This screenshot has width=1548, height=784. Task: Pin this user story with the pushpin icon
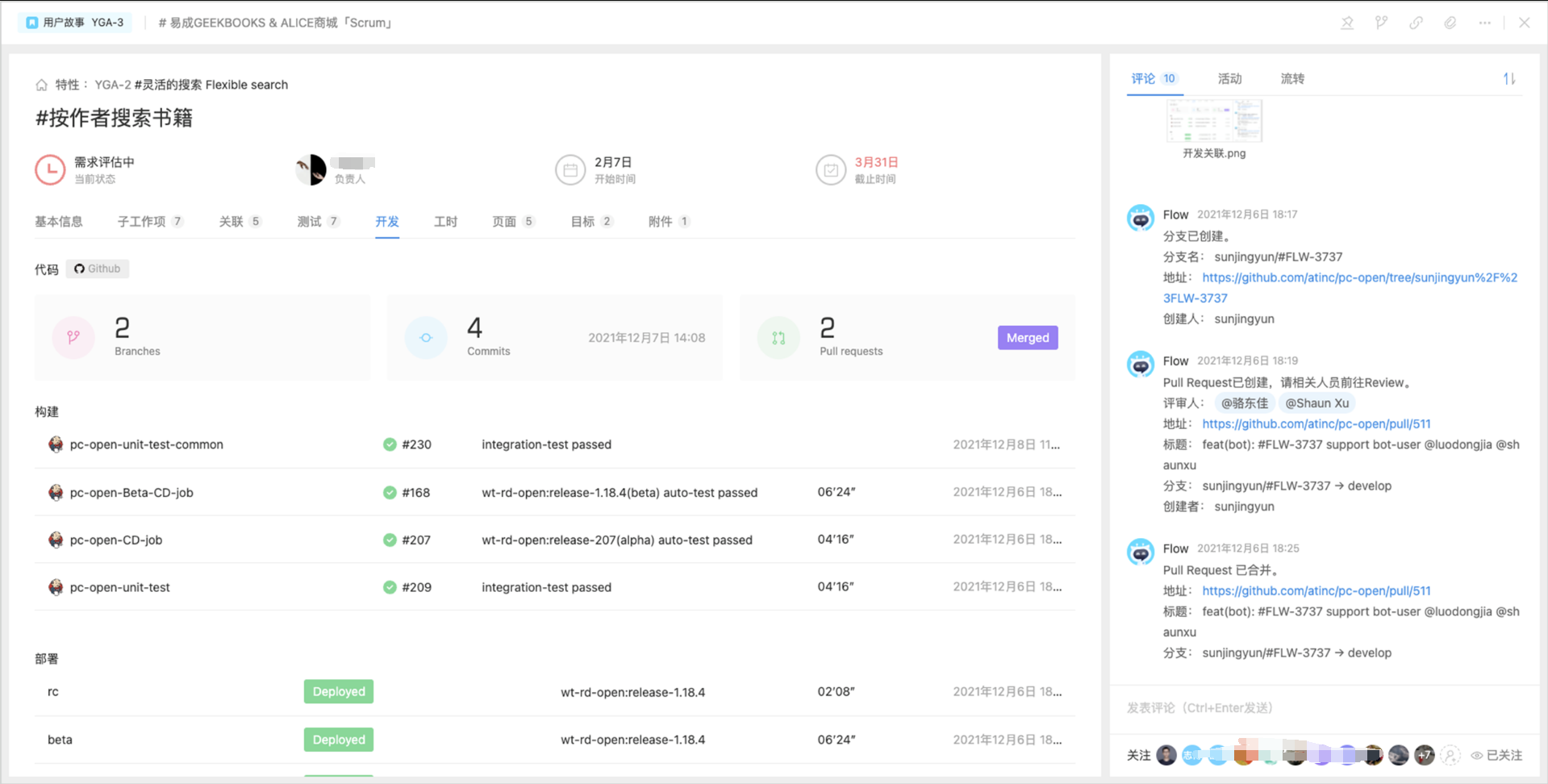pos(1347,23)
